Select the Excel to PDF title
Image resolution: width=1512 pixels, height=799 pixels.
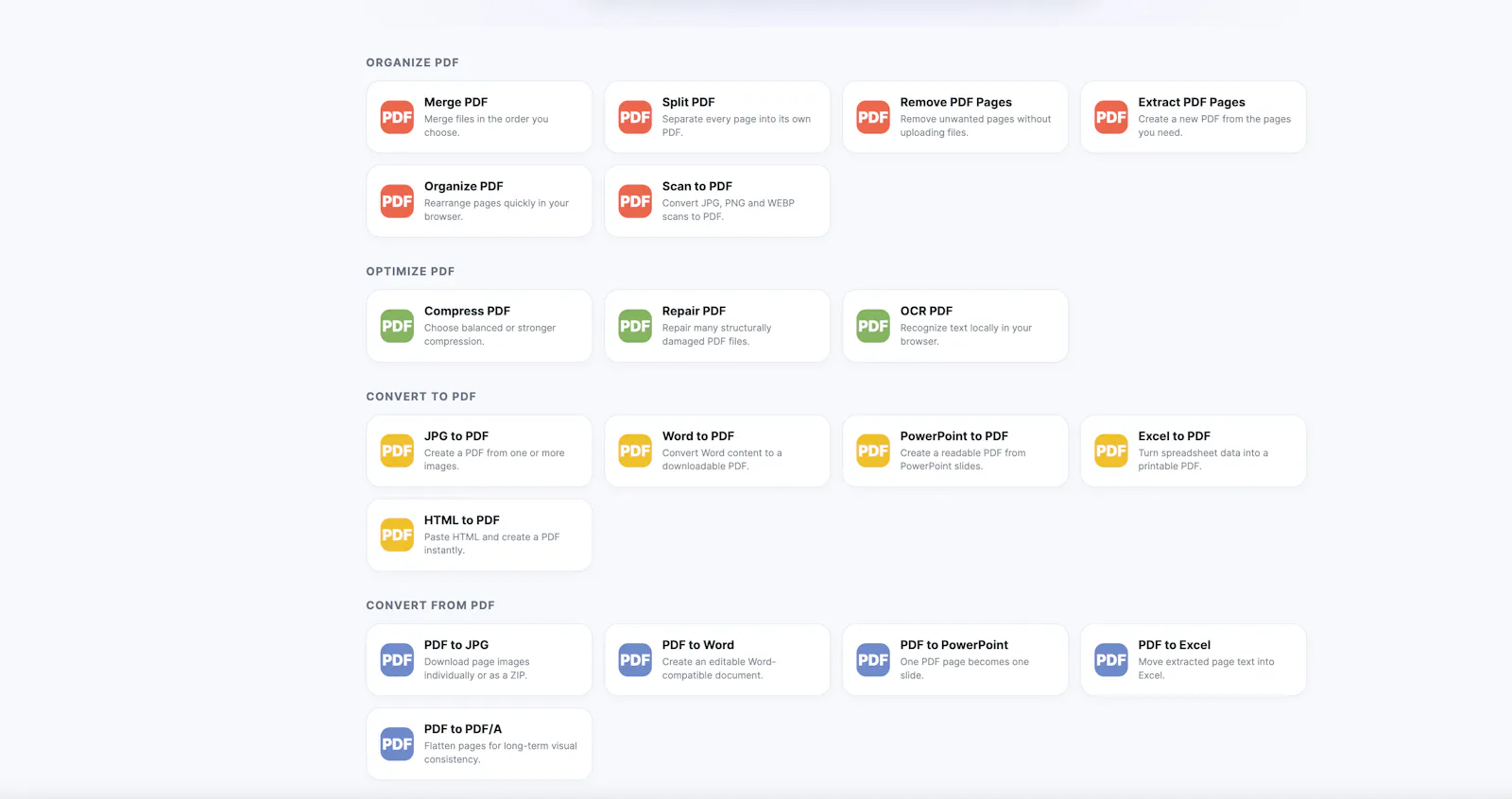[x=1174, y=436]
